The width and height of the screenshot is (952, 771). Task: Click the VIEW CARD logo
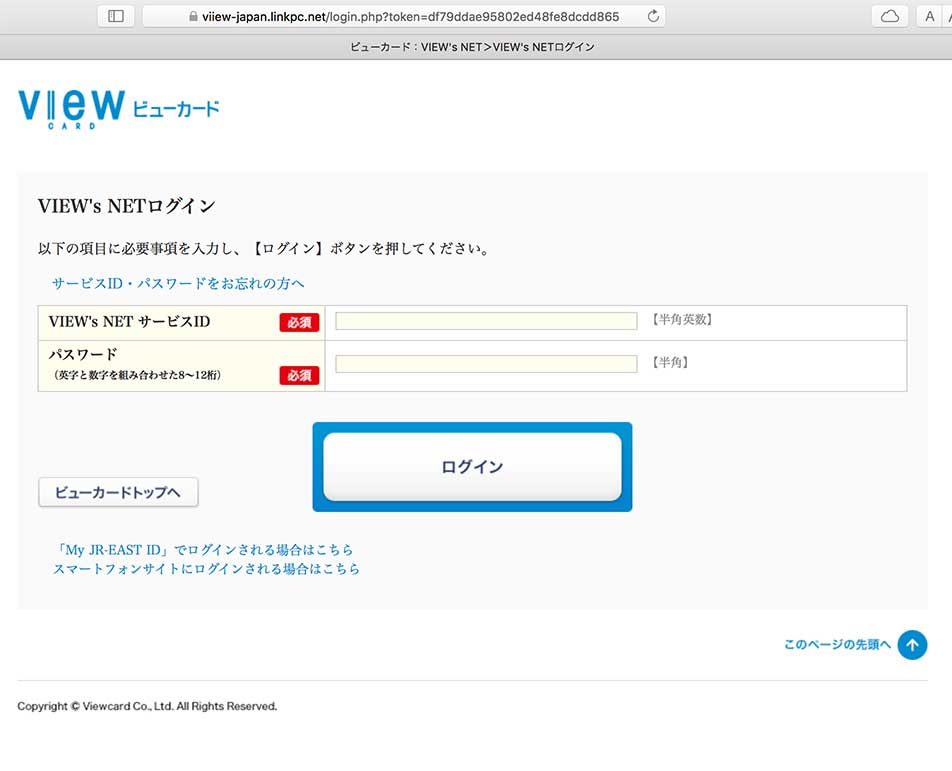tap(118, 109)
